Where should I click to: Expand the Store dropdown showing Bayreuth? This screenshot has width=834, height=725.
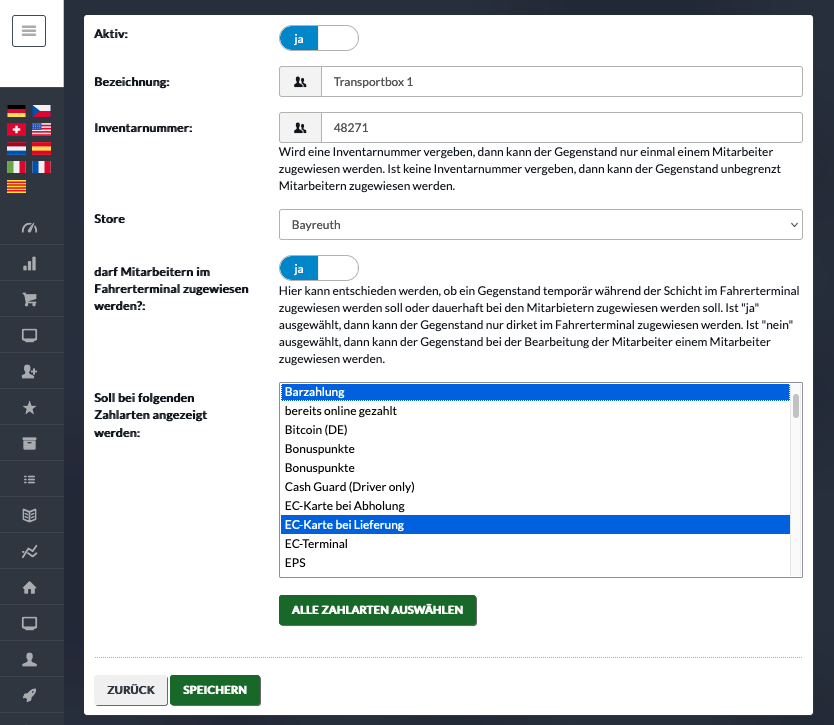[540, 224]
